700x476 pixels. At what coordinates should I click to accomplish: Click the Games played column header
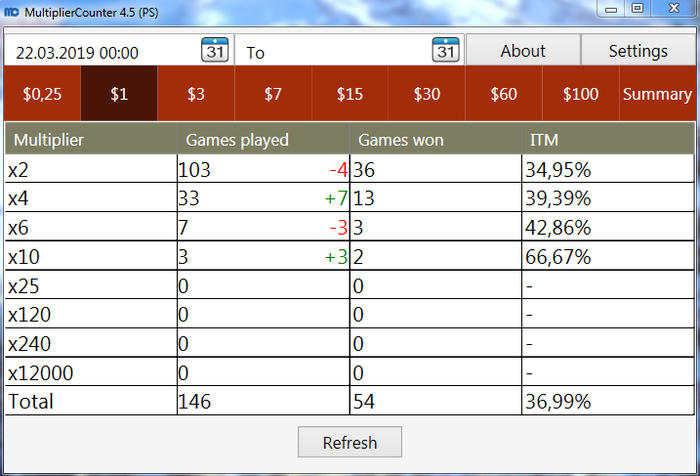(263, 139)
